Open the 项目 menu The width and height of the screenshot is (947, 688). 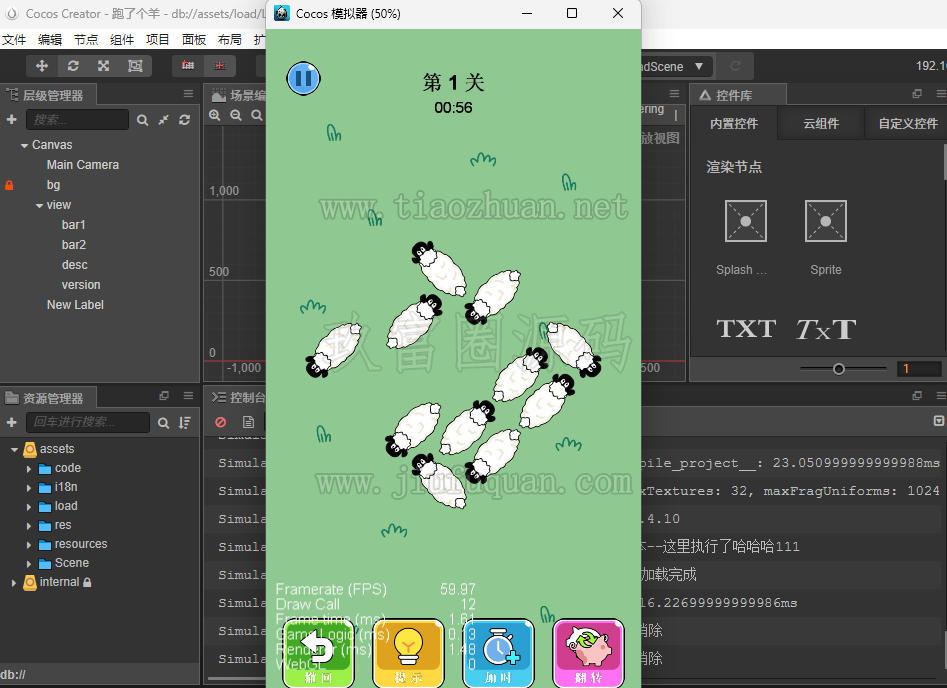click(158, 40)
